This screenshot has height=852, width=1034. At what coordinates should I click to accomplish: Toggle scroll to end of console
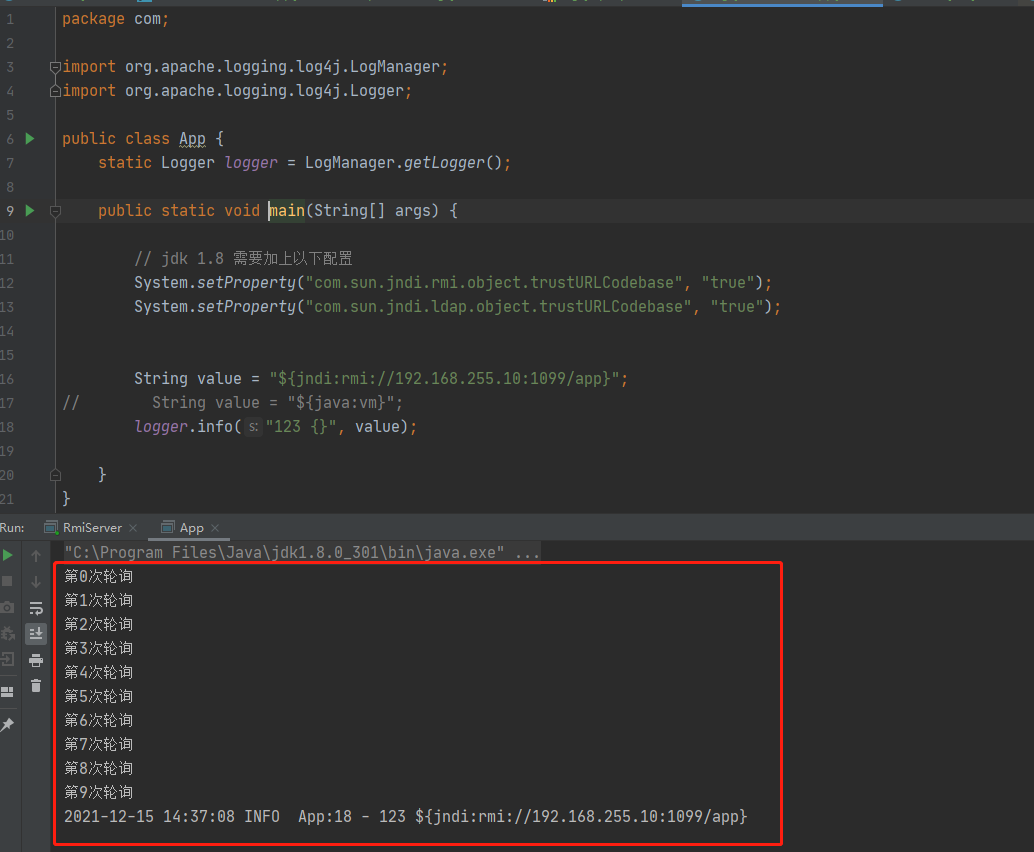(x=36, y=634)
